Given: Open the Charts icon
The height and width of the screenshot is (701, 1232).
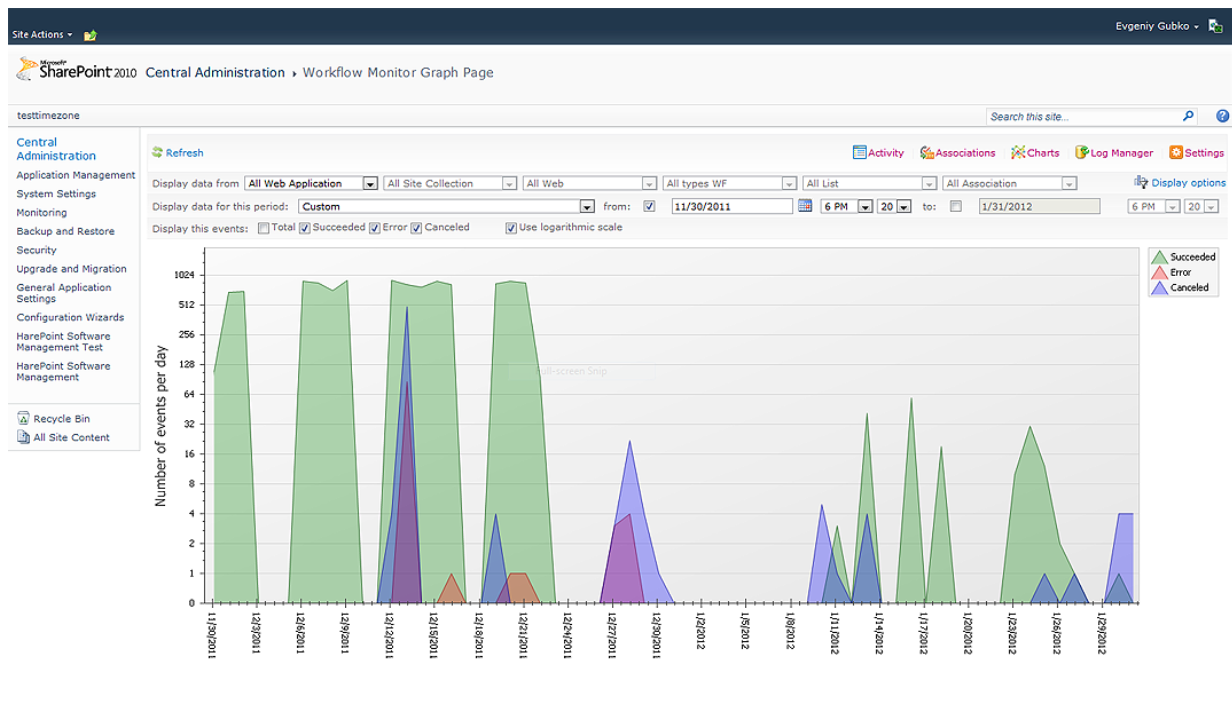Looking at the screenshot, I should pyautogui.click(x=1017, y=153).
